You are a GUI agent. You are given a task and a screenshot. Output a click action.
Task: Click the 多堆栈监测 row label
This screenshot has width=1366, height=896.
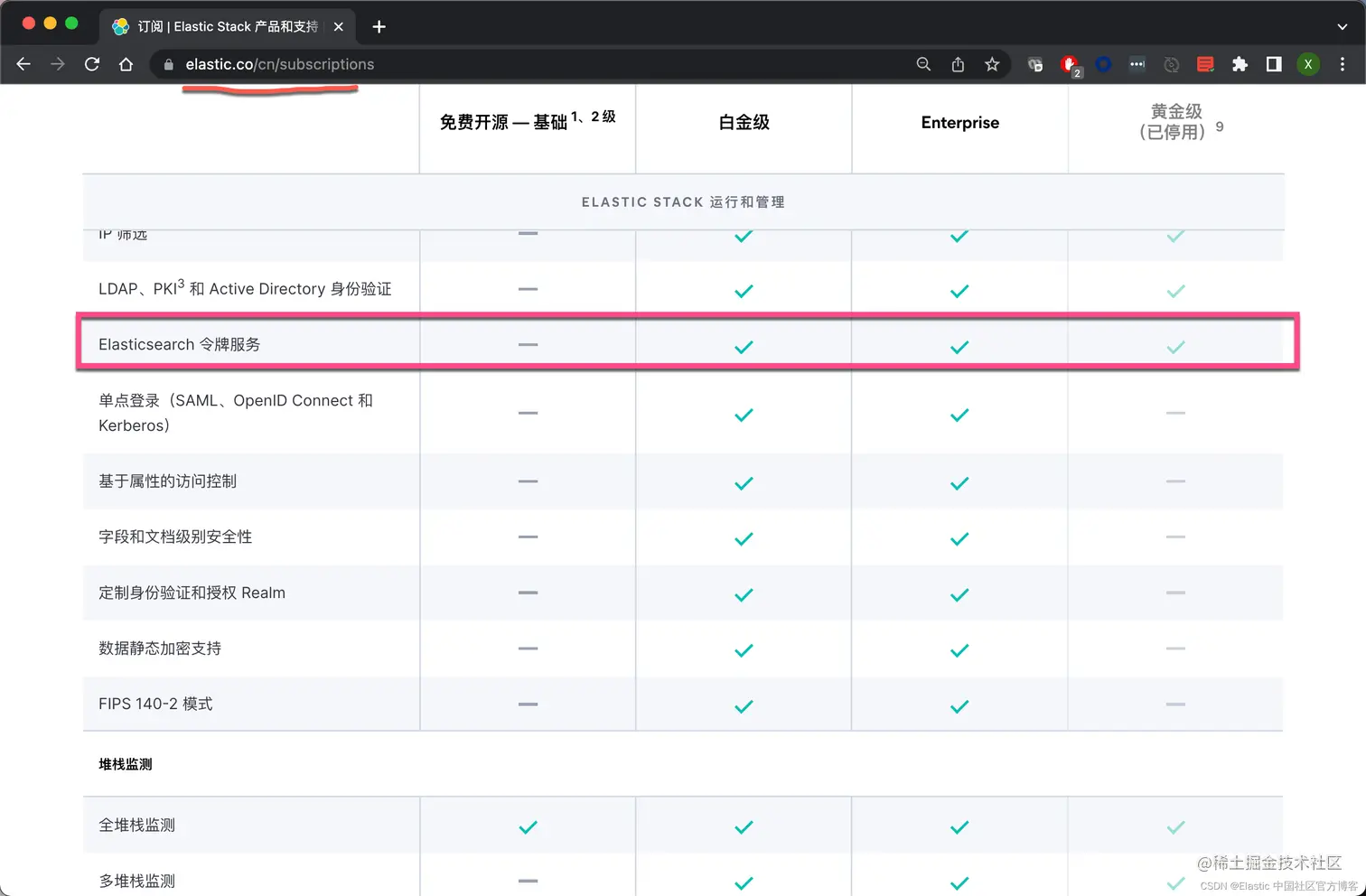tap(136, 881)
